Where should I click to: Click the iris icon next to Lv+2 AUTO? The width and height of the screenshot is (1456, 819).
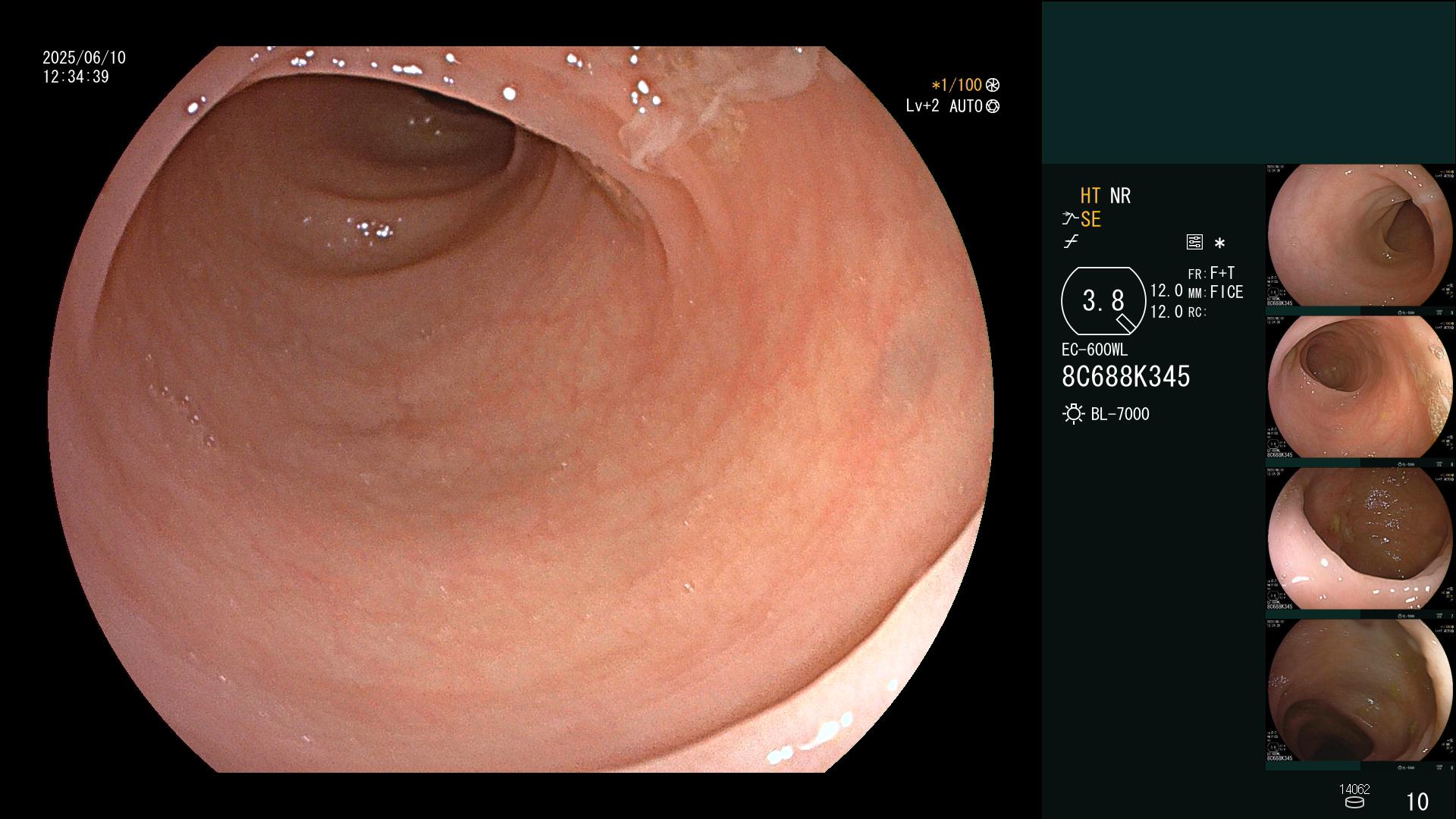(x=992, y=106)
